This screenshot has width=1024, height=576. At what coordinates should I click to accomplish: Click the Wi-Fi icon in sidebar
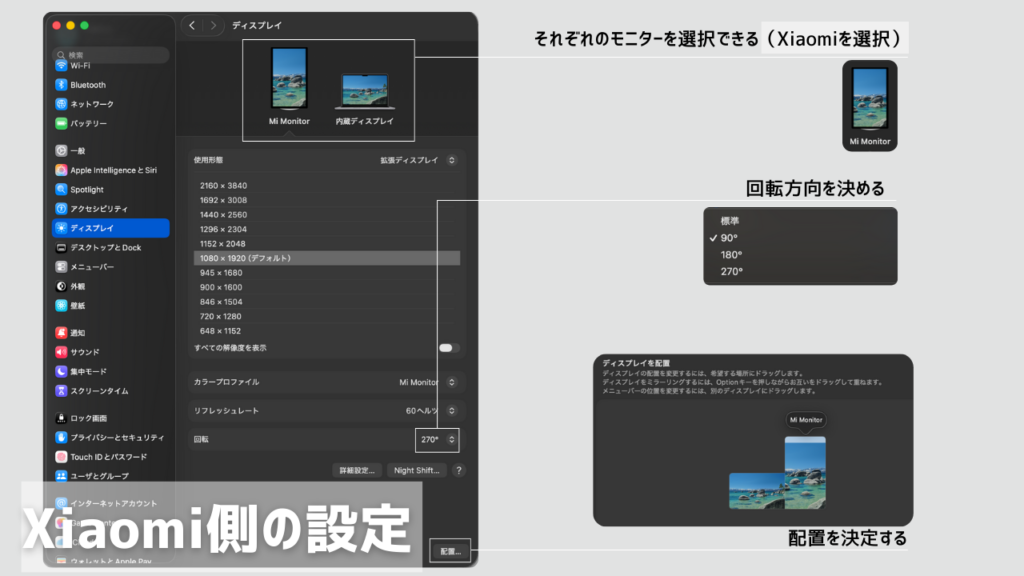click(62, 65)
